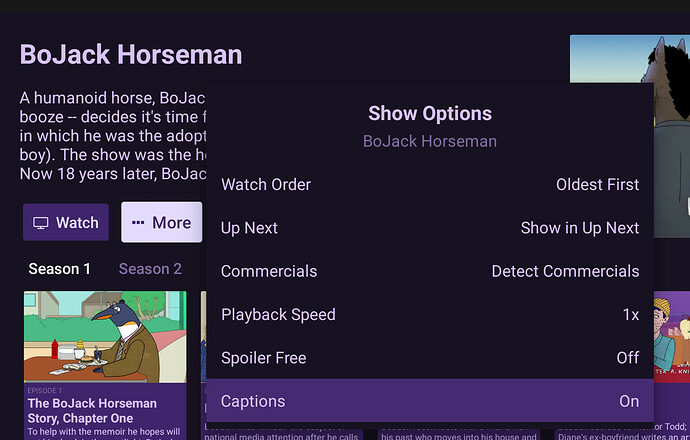
Task: Click the Spoiler Free Off value
Action: click(x=628, y=358)
